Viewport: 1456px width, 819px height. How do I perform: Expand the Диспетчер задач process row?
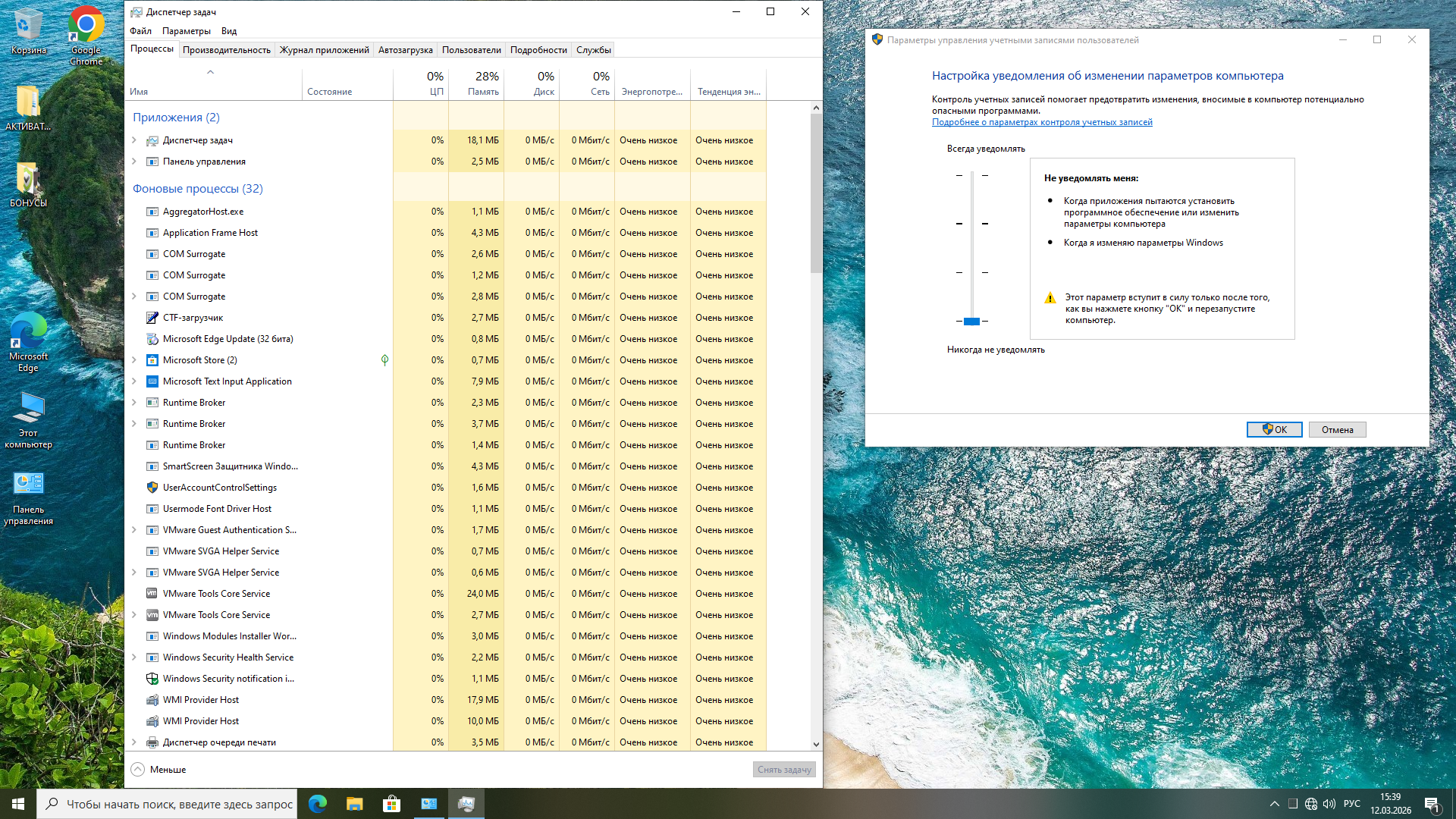(134, 140)
